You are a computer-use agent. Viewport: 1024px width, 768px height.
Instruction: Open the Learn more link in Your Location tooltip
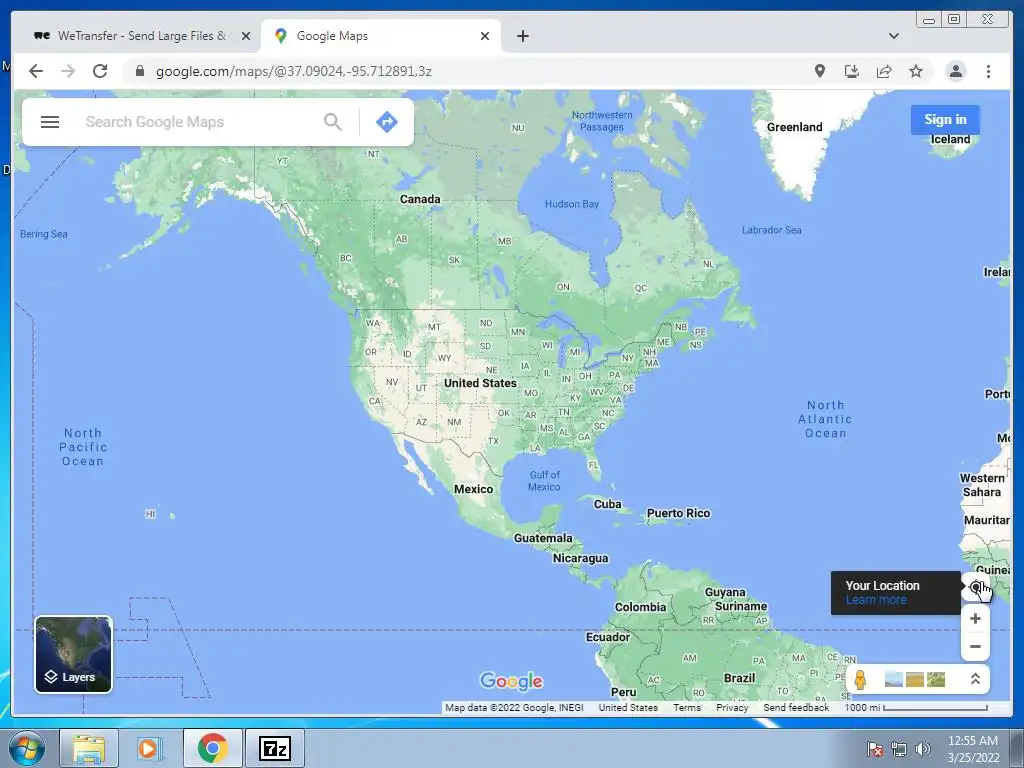(x=876, y=600)
